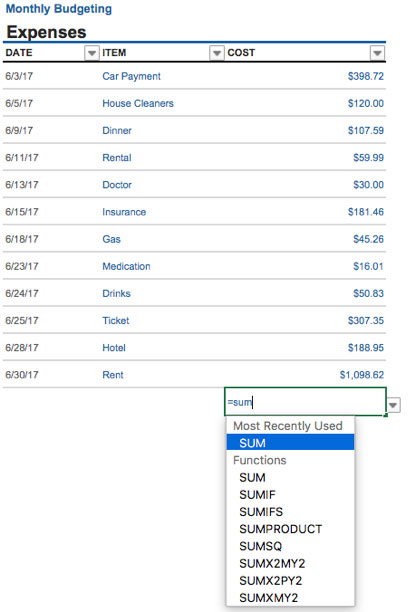Open the COST column filter dropdown
The width and height of the screenshot is (416, 612).
pos(377,53)
